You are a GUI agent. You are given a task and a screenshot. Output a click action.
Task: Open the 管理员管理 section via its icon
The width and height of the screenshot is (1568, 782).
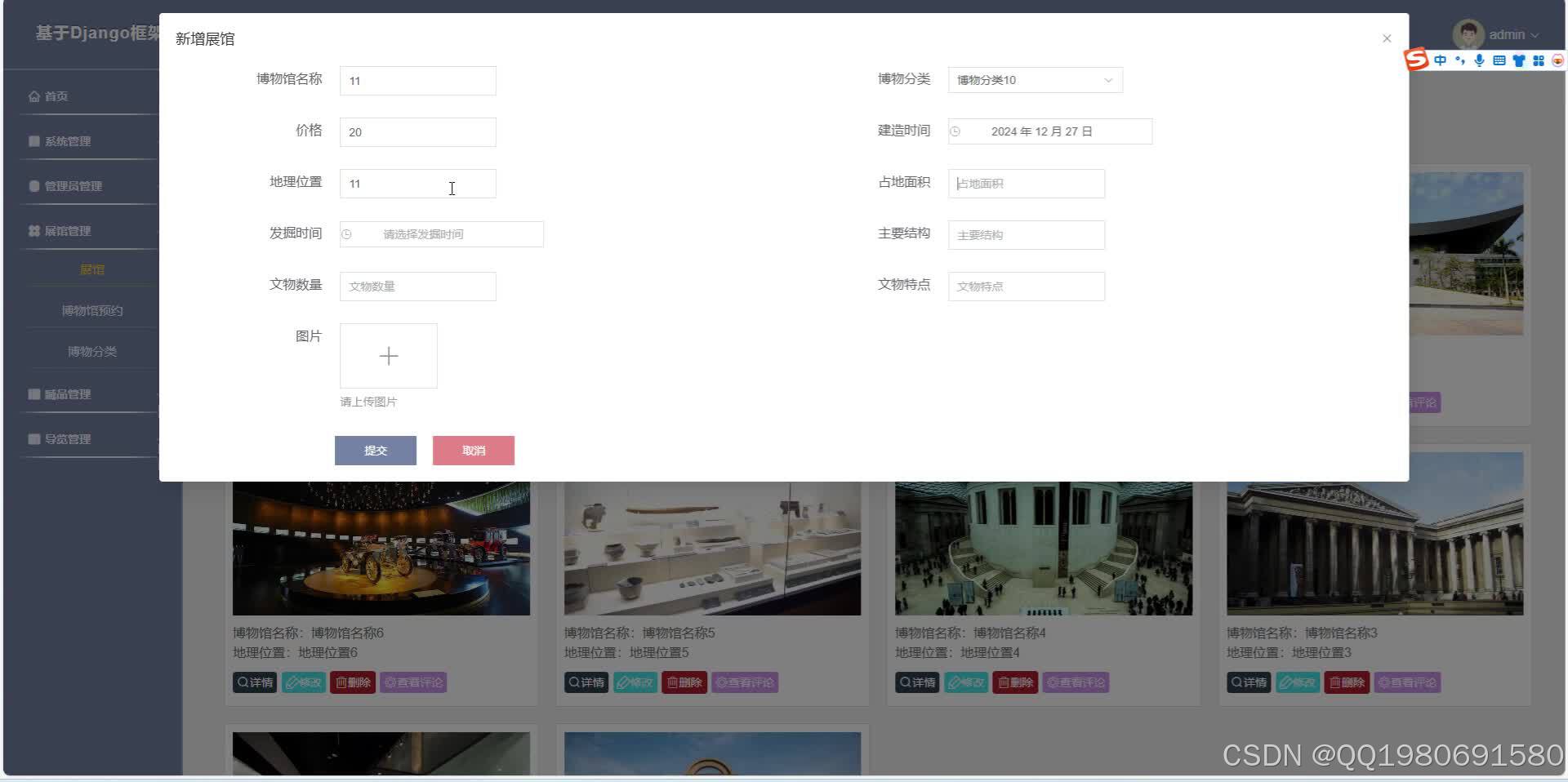tap(34, 185)
